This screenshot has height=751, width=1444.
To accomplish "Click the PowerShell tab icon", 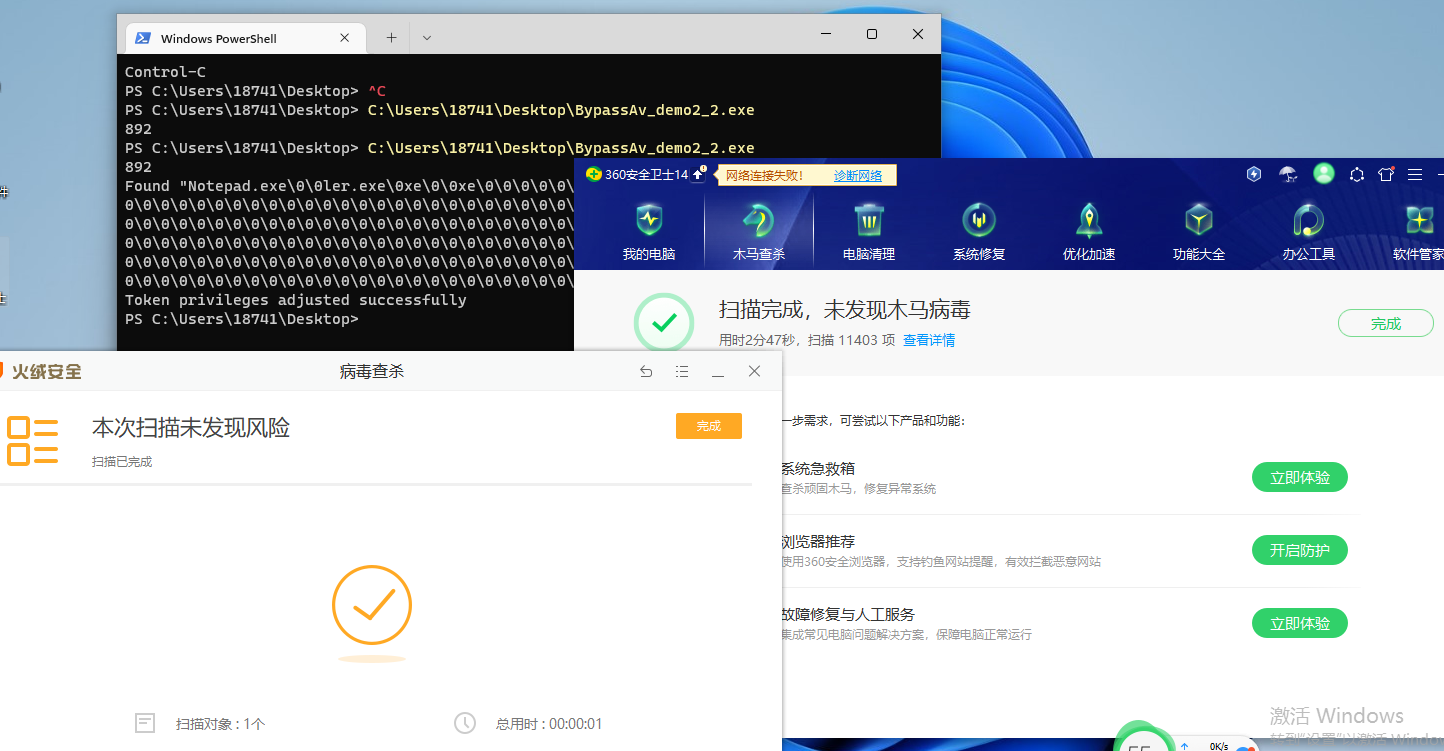I will coord(143,38).
